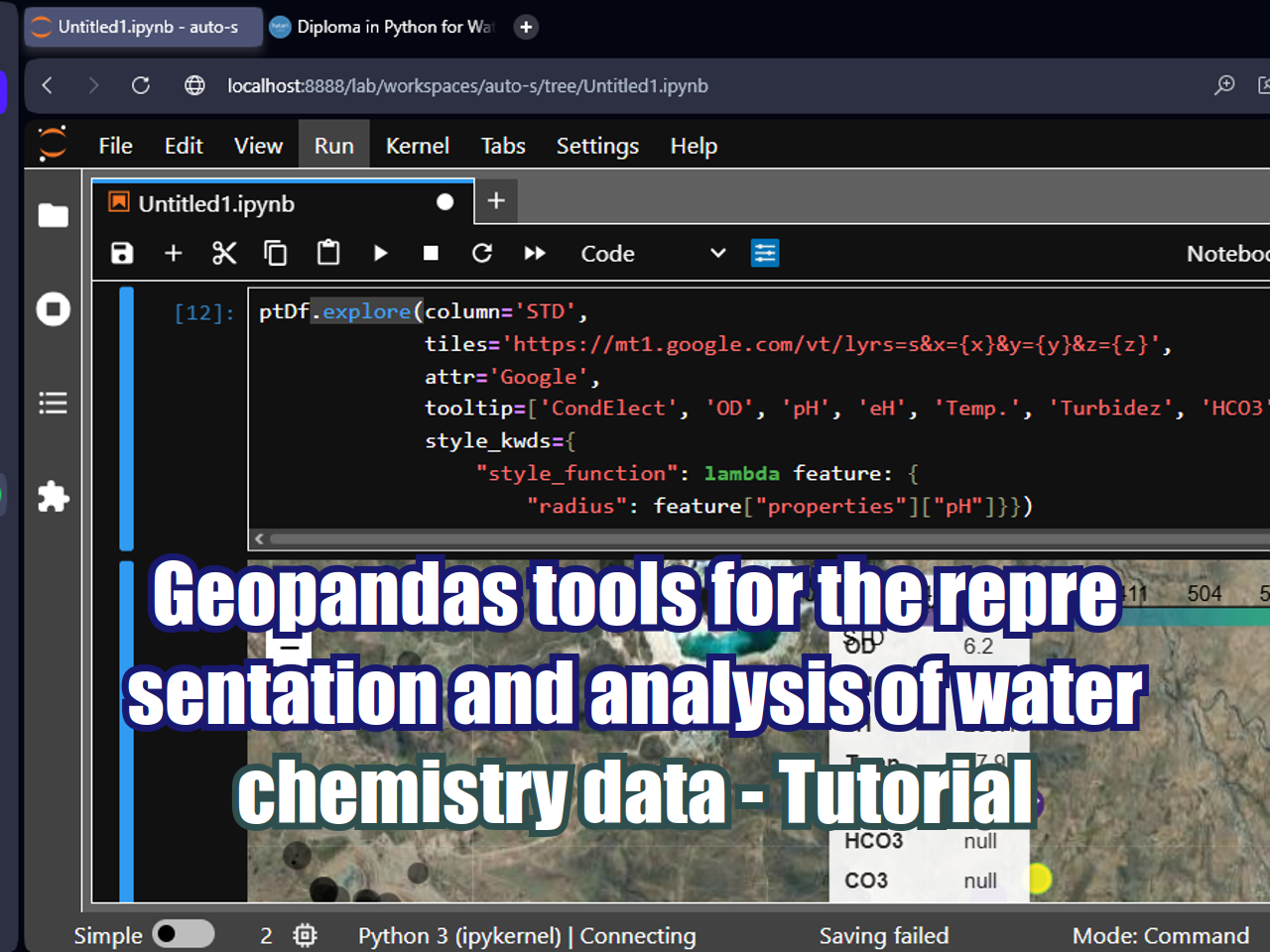Open a new launcher with the tab plus button

[x=496, y=201]
